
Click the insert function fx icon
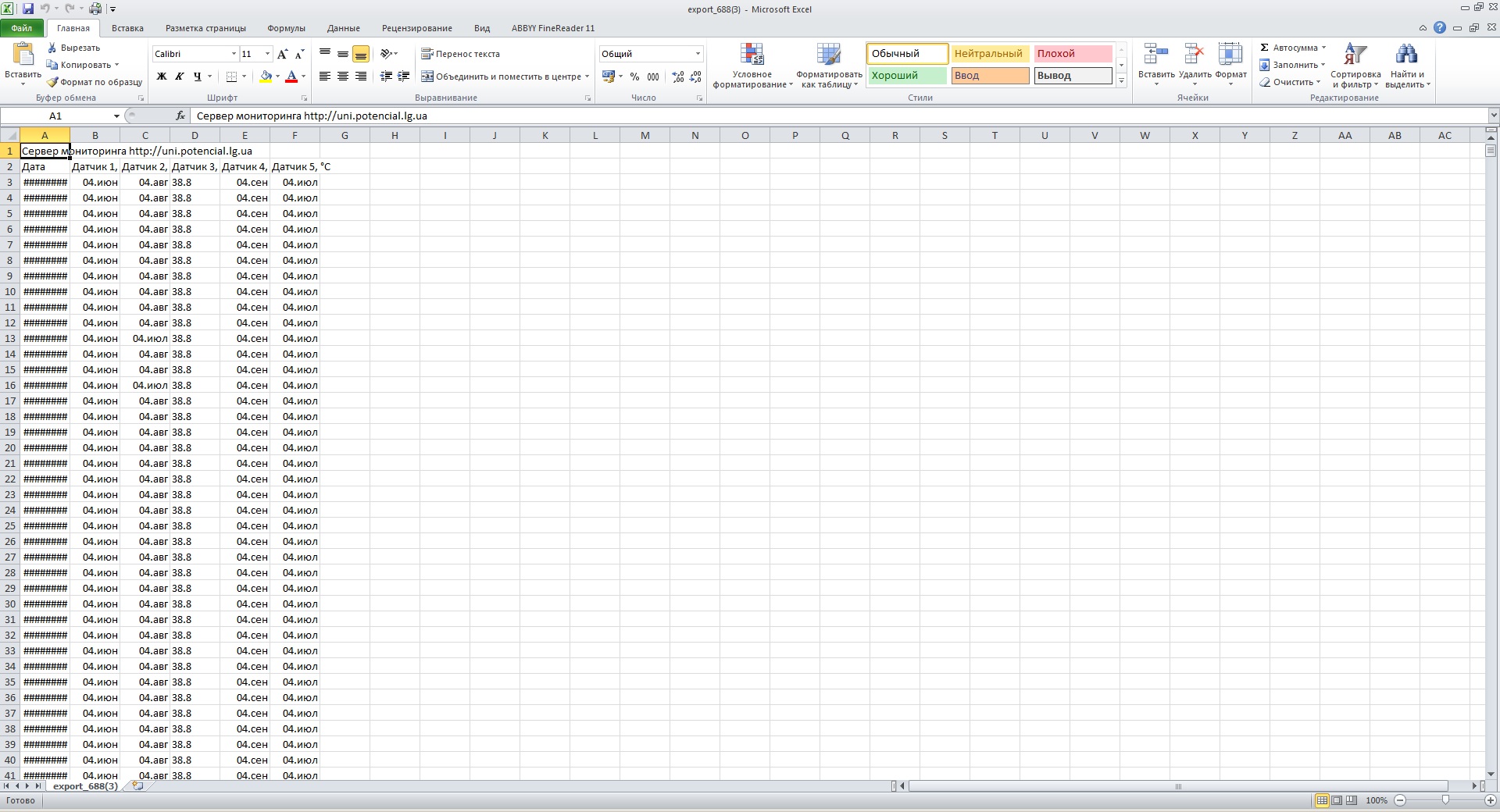180,116
